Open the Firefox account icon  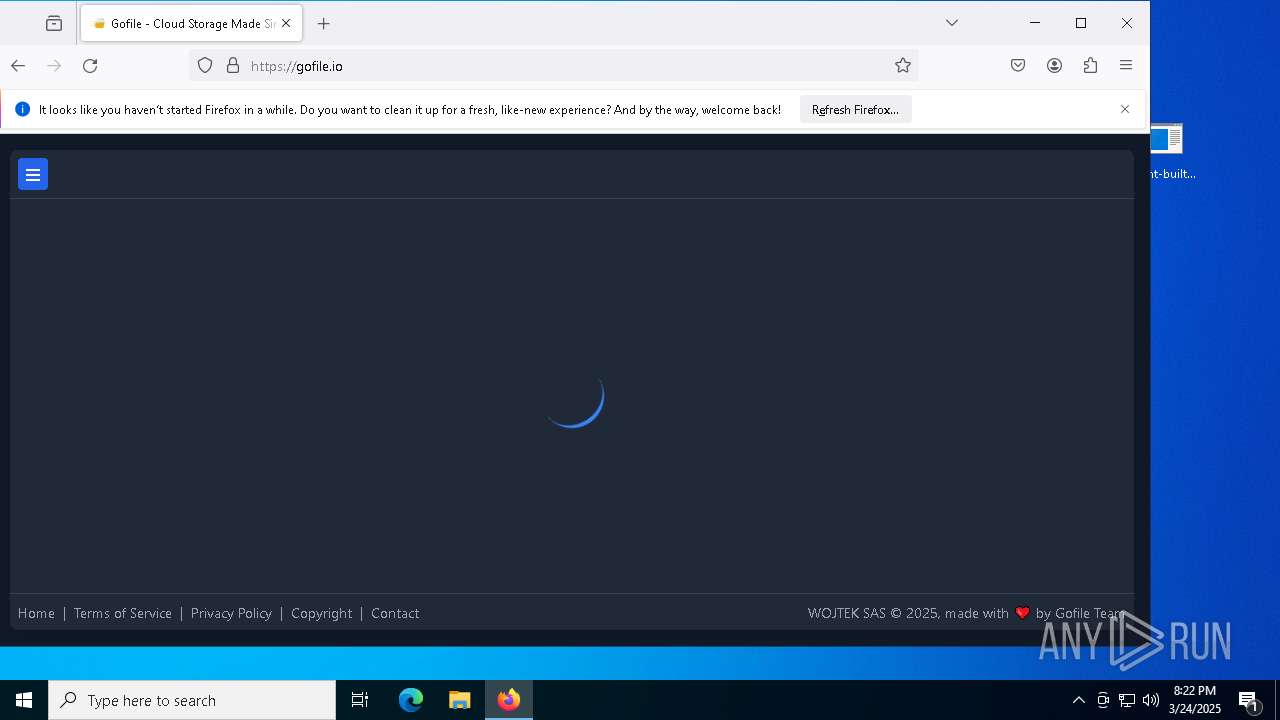click(x=1054, y=66)
